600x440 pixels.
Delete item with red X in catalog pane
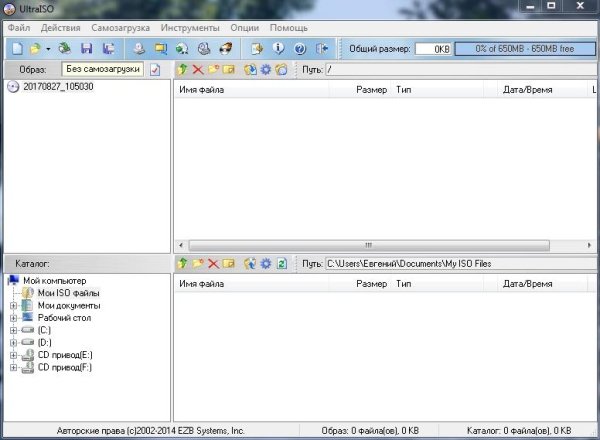(x=213, y=264)
